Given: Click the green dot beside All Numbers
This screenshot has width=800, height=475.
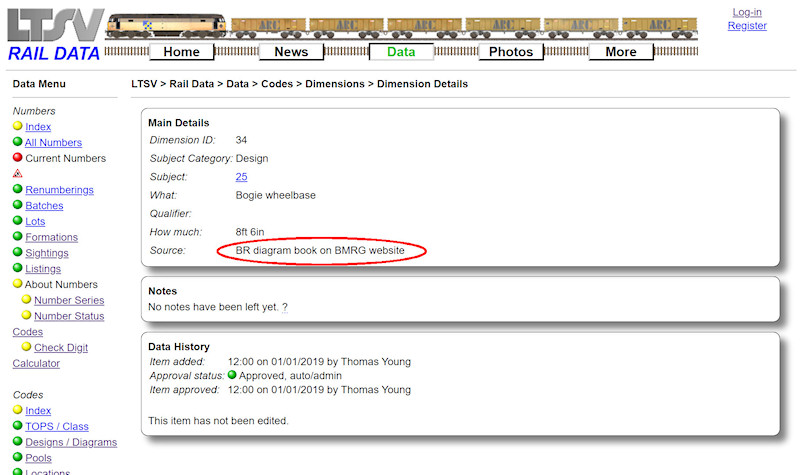Looking at the screenshot, I should (x=18, y=141).
